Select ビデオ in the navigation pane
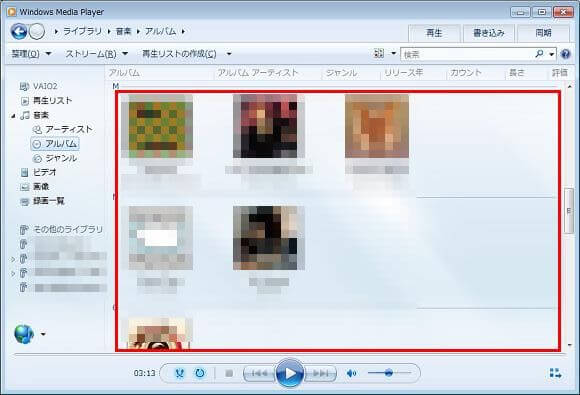580x395 pixels. tap(45, 172)
